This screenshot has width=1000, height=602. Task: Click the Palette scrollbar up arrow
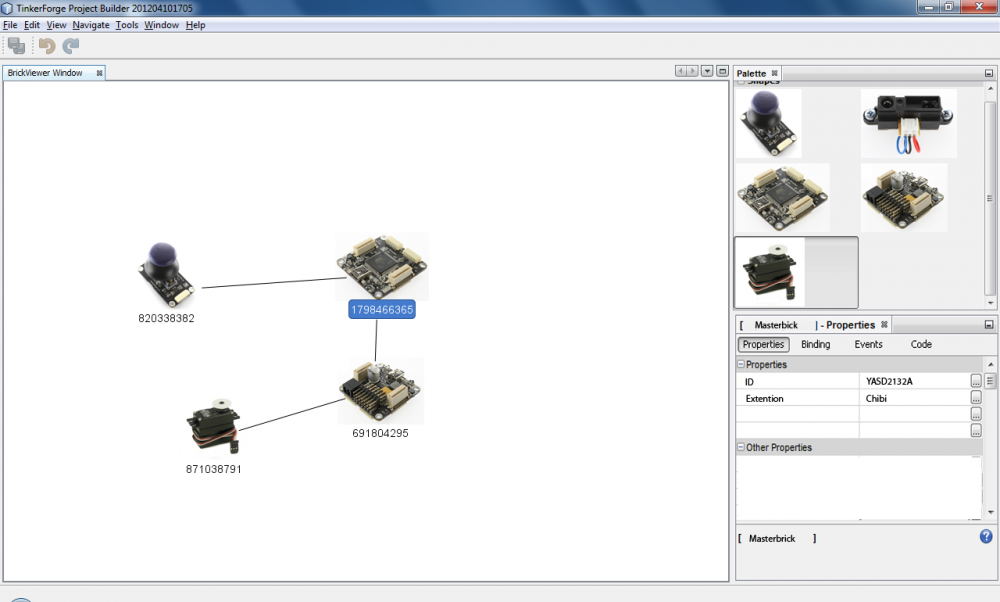click(x=990, y=88)
